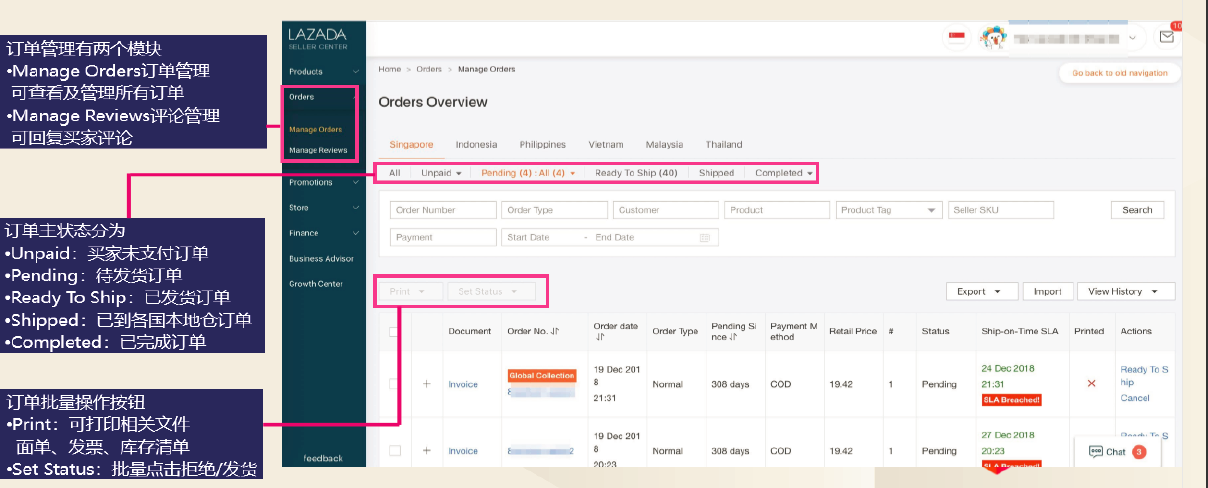Focus the Payment filter field
The width and height of the screenshot is (1208, 488).
(443, 238)
